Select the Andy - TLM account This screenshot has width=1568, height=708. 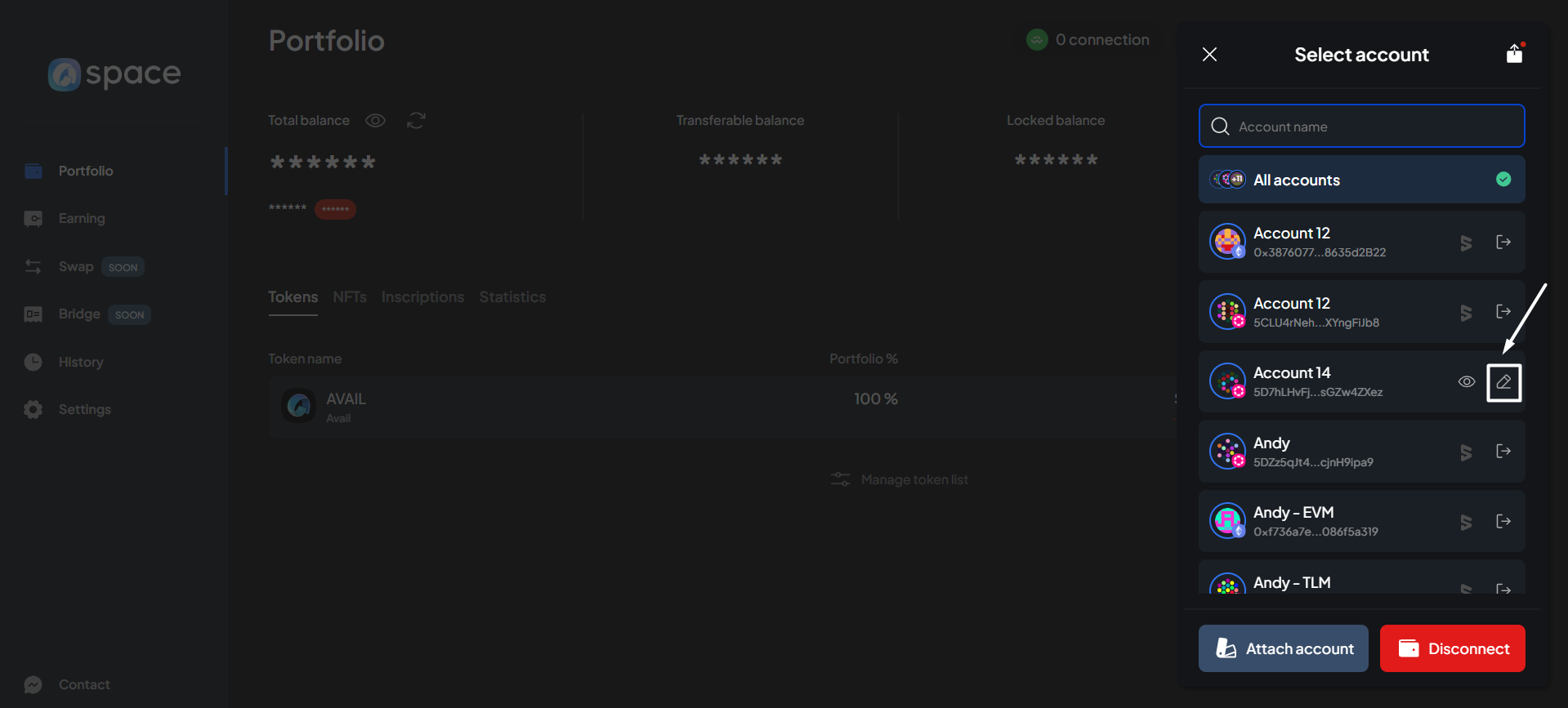click(x=1324, y=582)
